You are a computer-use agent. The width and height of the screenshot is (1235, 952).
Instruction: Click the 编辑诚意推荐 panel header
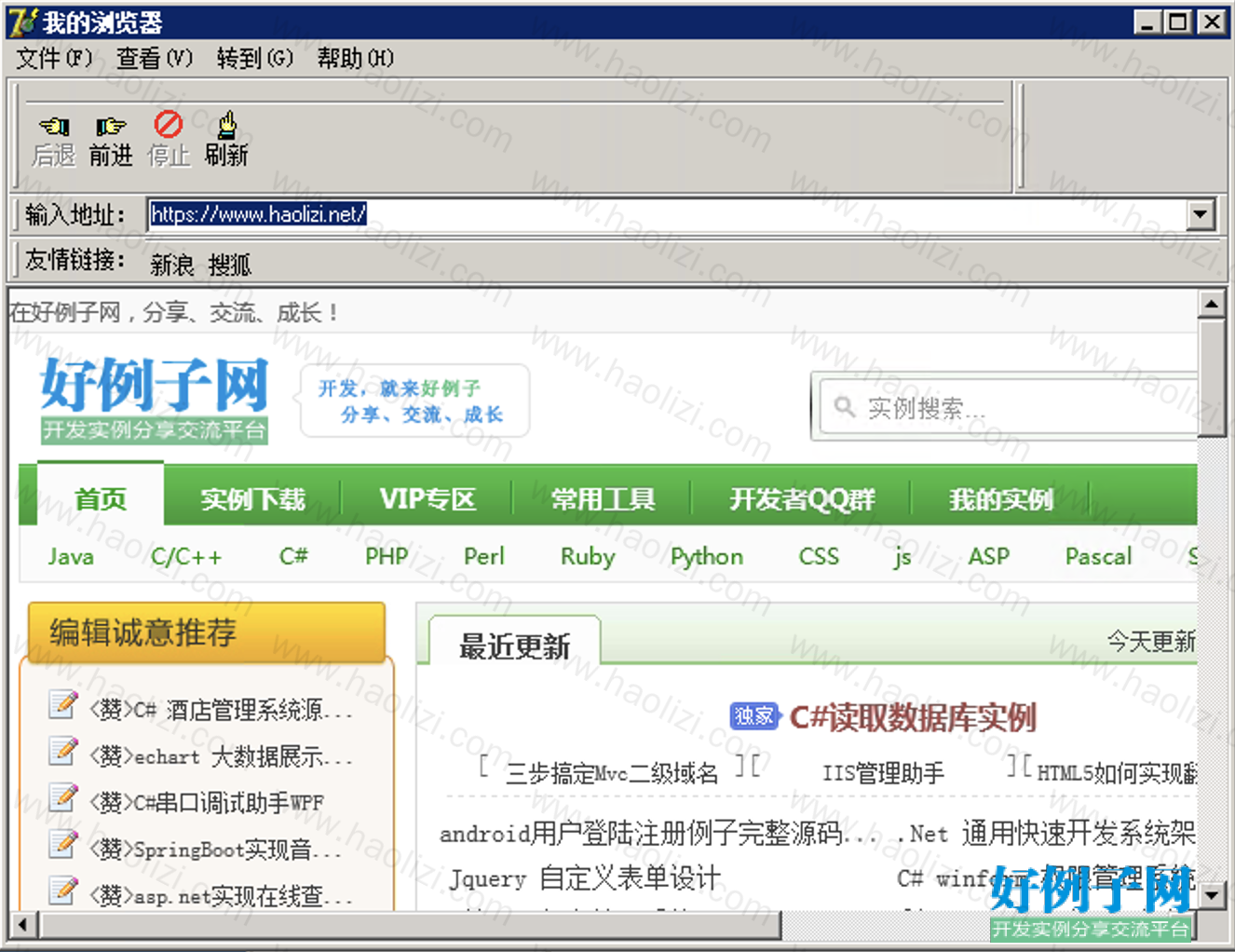click(207, 632)
